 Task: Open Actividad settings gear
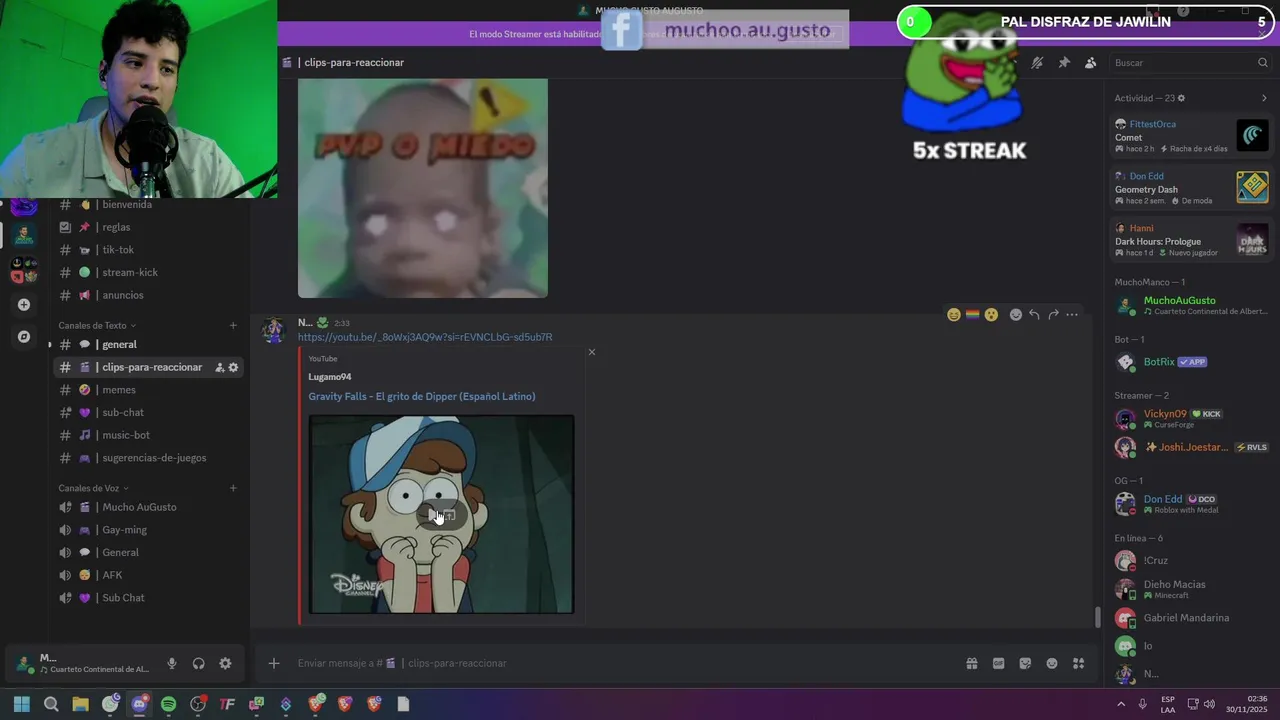[1181, 98]
